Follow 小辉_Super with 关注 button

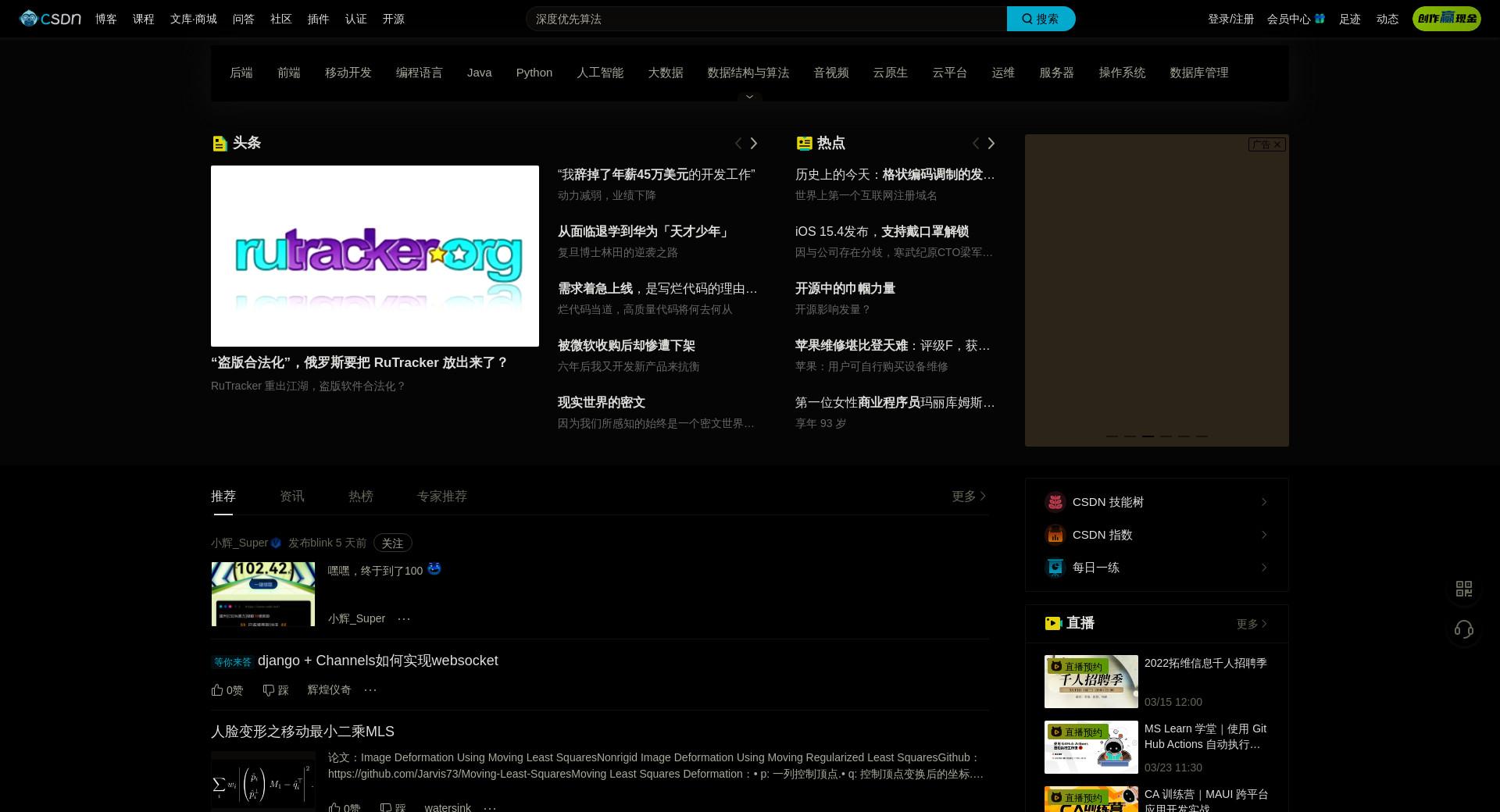coord(392,543)
